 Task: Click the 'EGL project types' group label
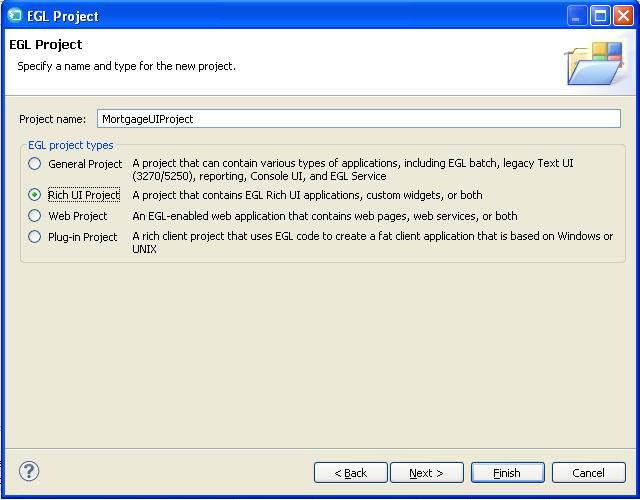71,145
